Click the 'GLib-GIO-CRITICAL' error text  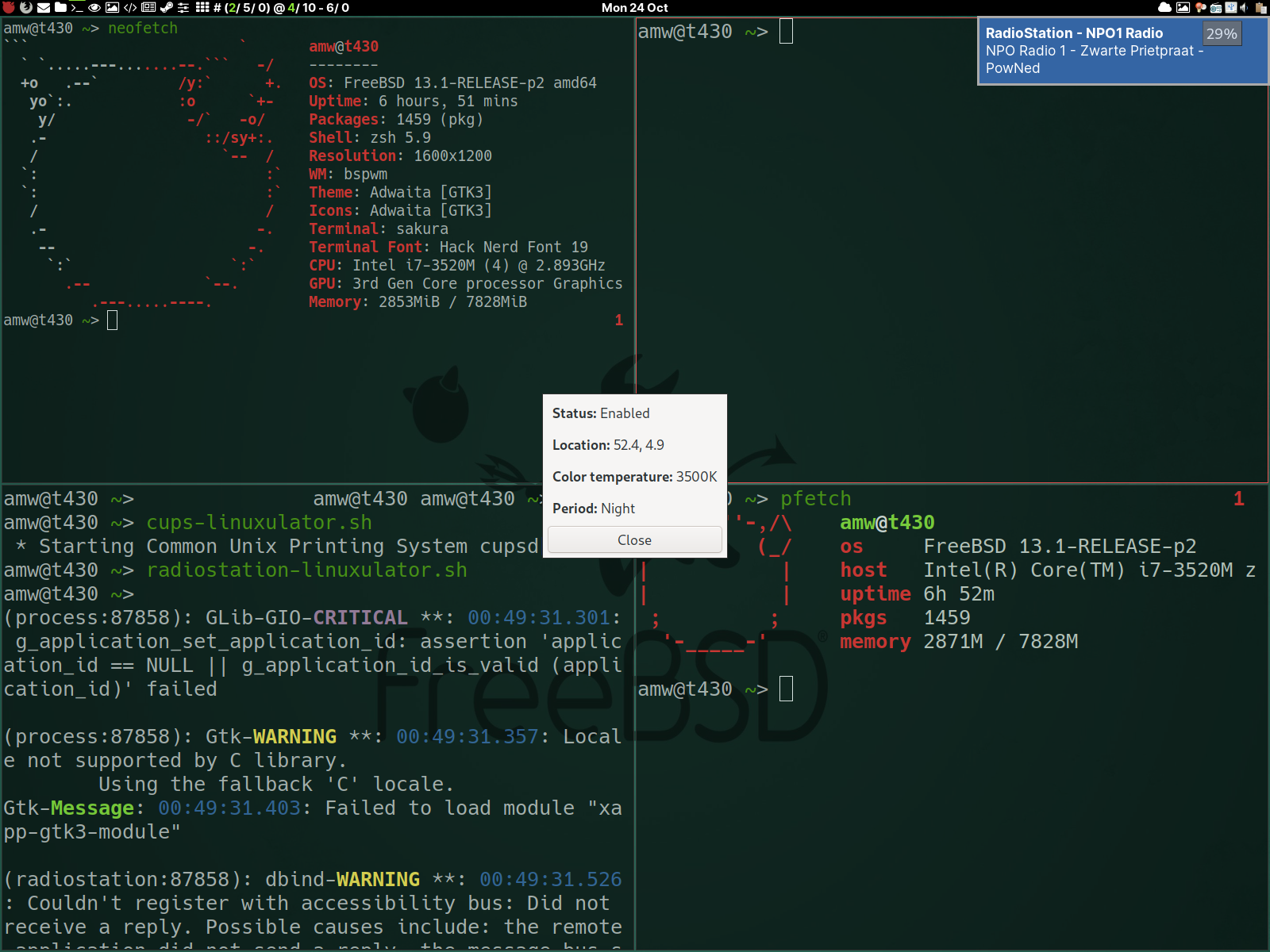click(306, 617)
